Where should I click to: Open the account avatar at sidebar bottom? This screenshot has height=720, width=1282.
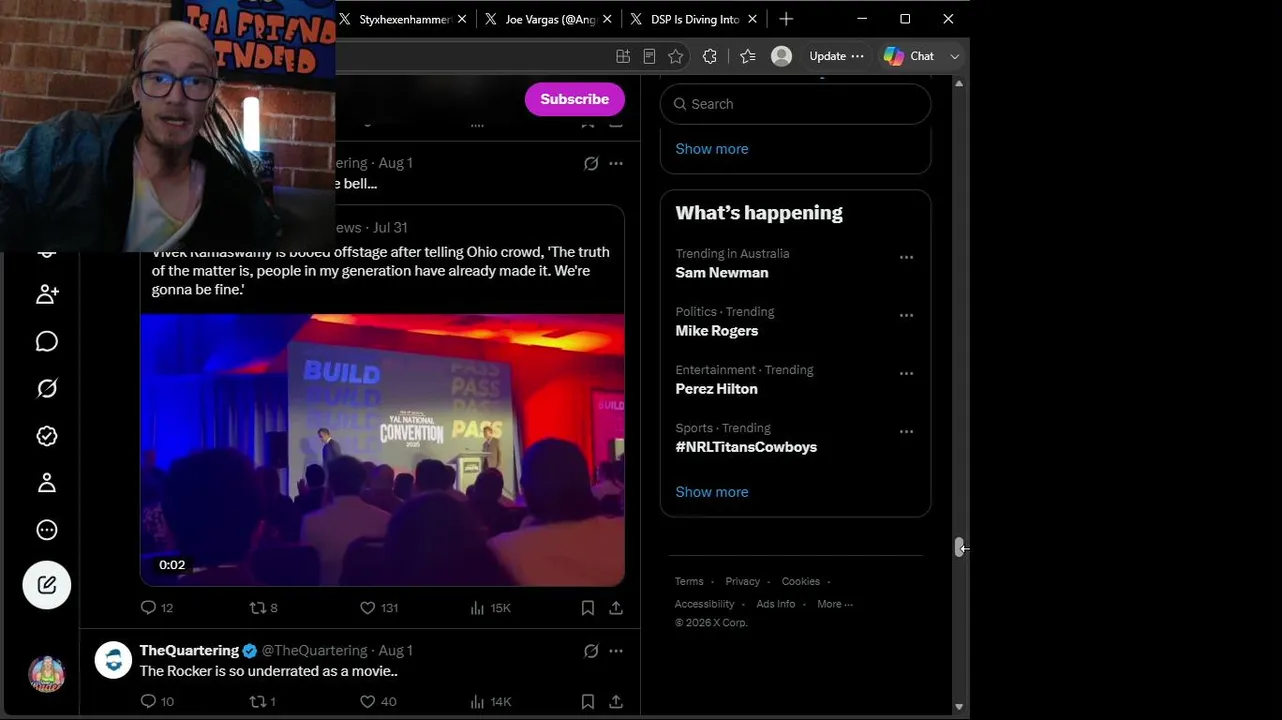[x=47, y=674]
